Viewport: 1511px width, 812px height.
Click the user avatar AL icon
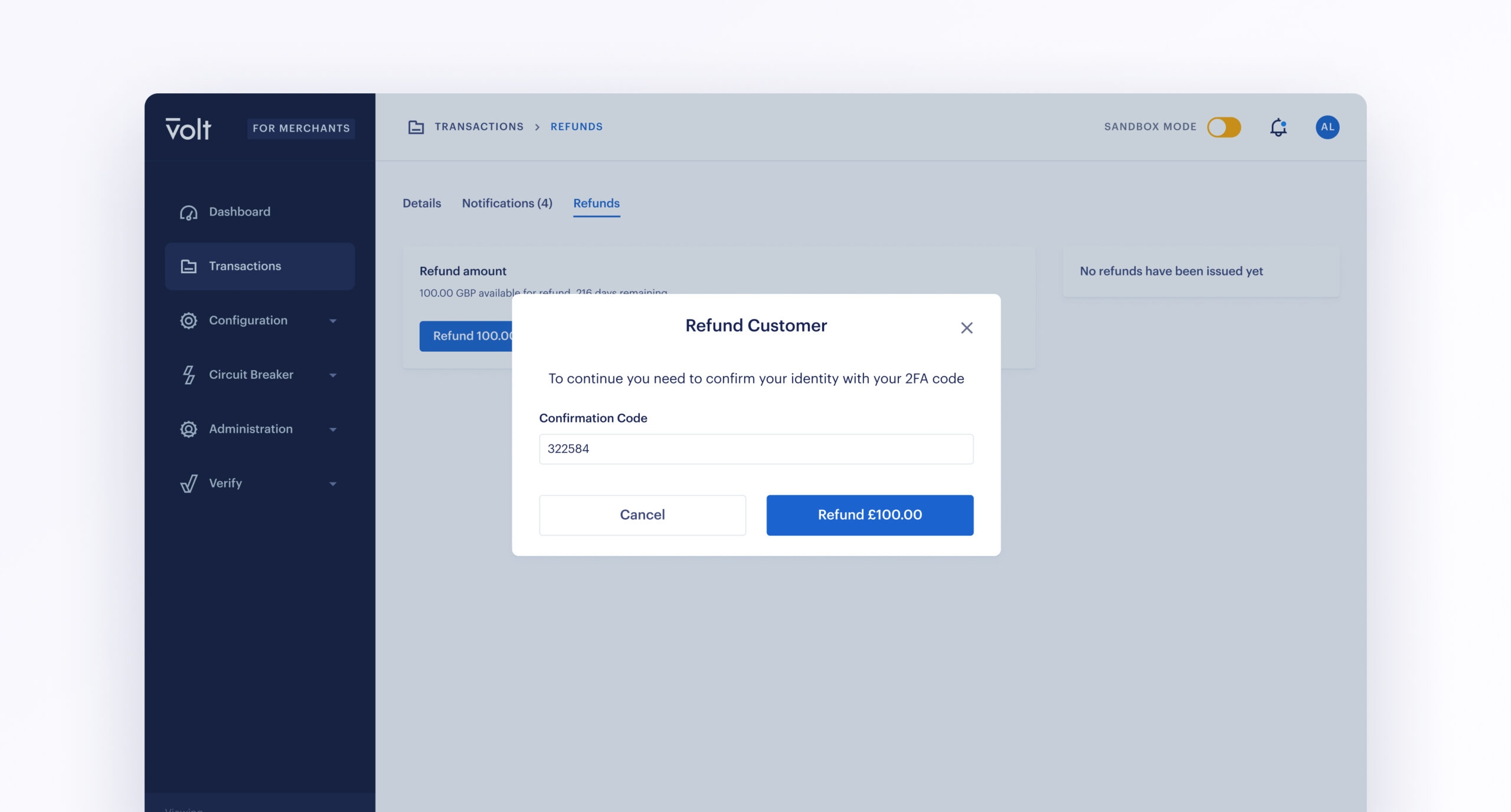pos(1327,126)
